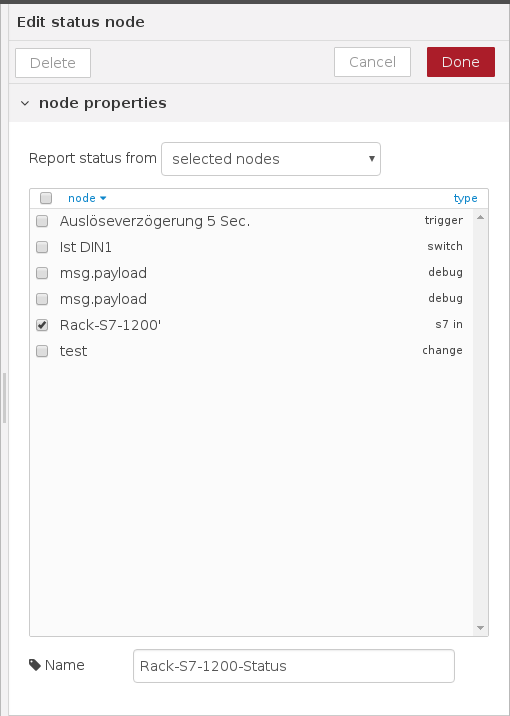Tick the select-all checkbox in list header
This screenshot has height=716, width=510.
[x=46, y=198]
